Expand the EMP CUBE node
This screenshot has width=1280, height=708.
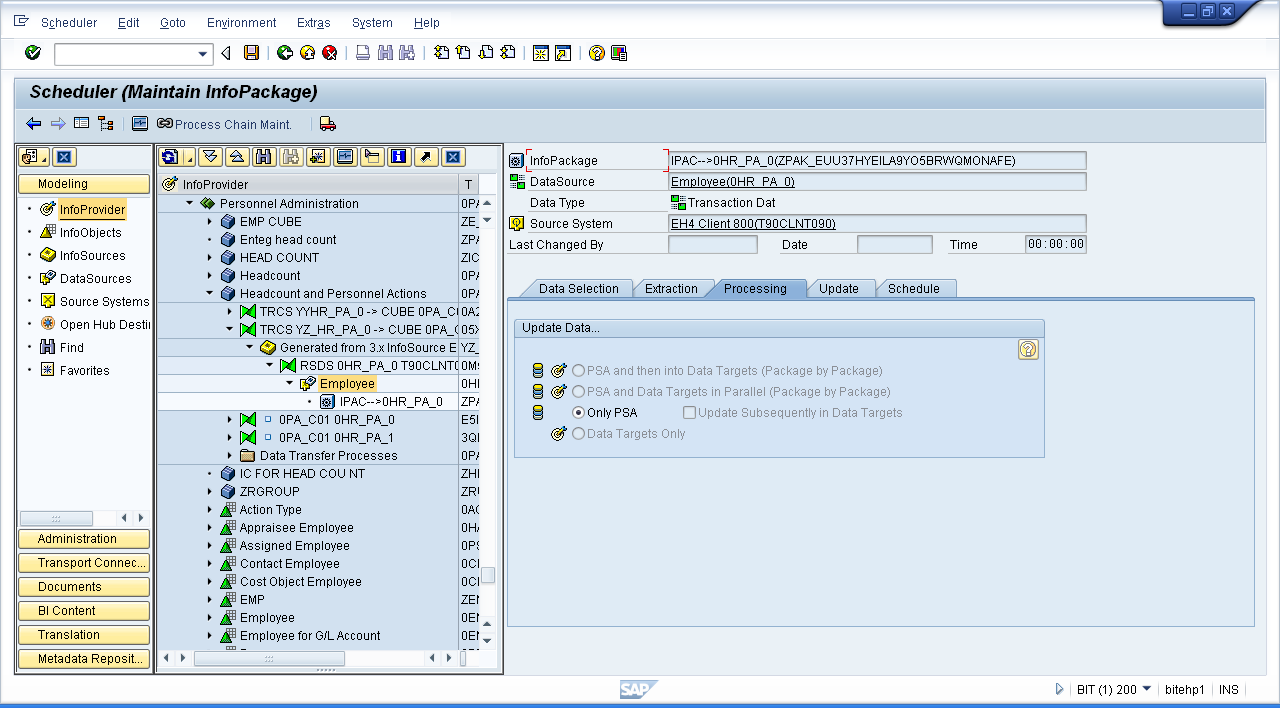coord(209,221)
